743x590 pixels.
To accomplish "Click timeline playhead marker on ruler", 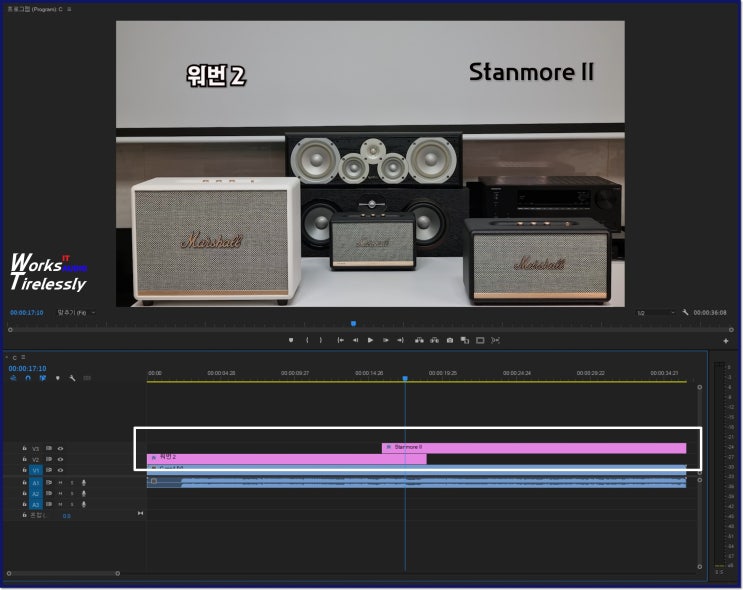I will pos(405,378).
